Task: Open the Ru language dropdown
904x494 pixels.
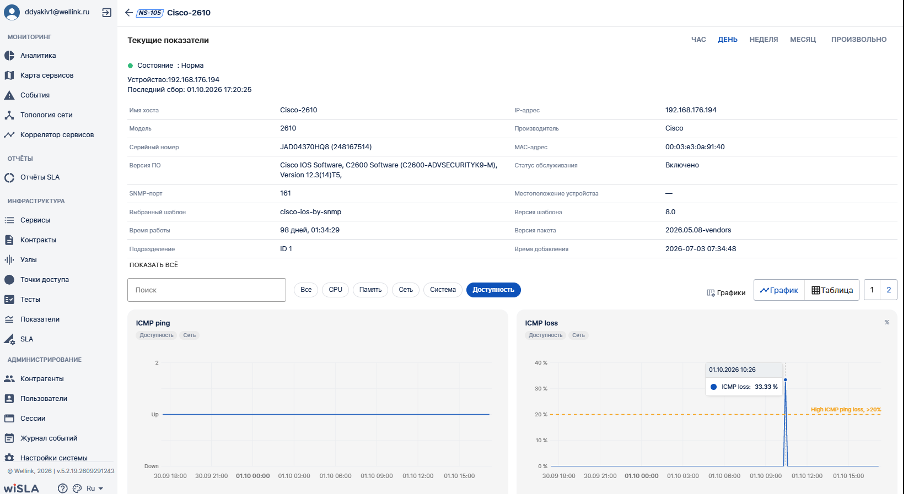Action: click(95, 488)
